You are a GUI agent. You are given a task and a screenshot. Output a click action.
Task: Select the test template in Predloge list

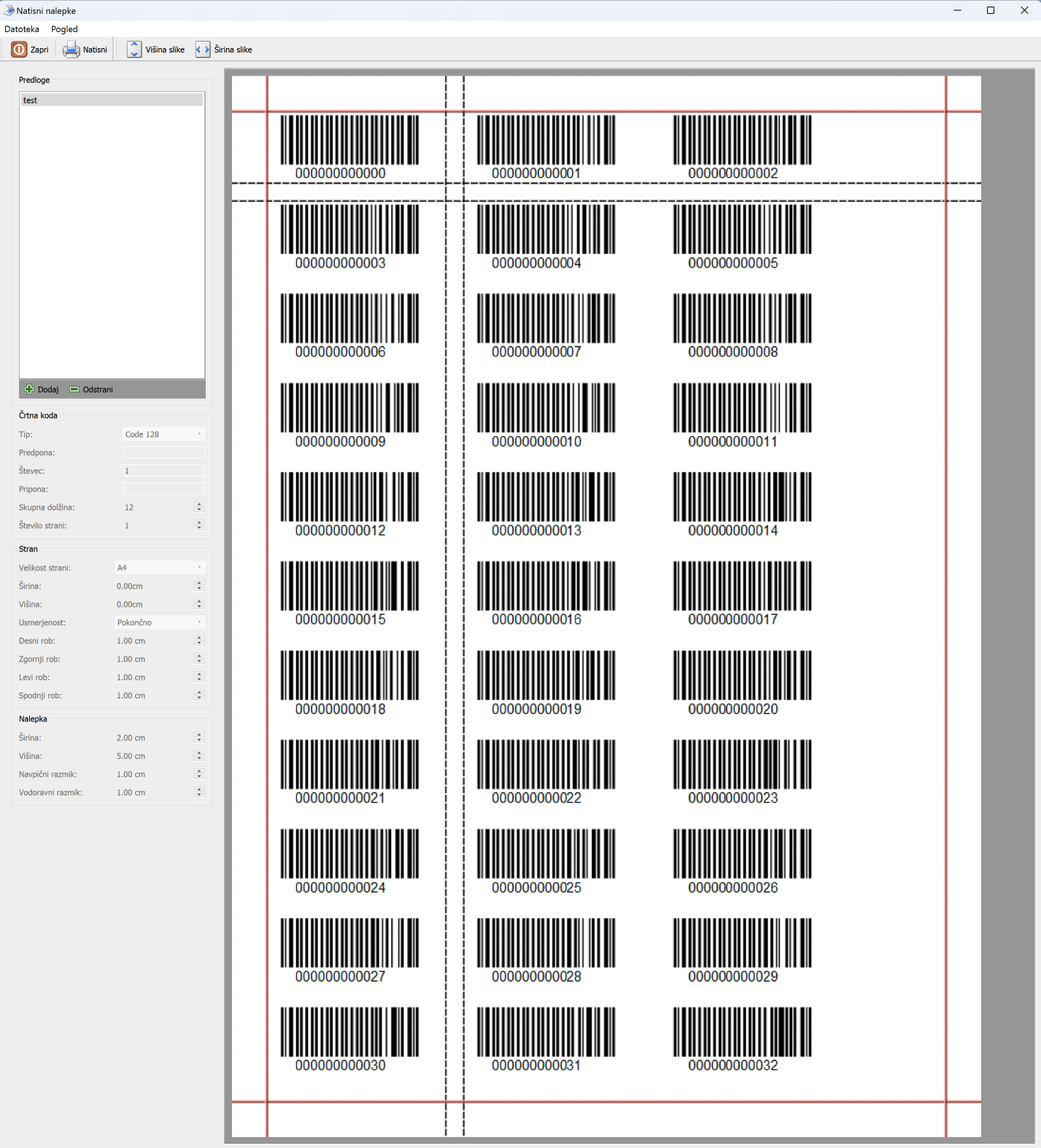(x=112, y=101)
